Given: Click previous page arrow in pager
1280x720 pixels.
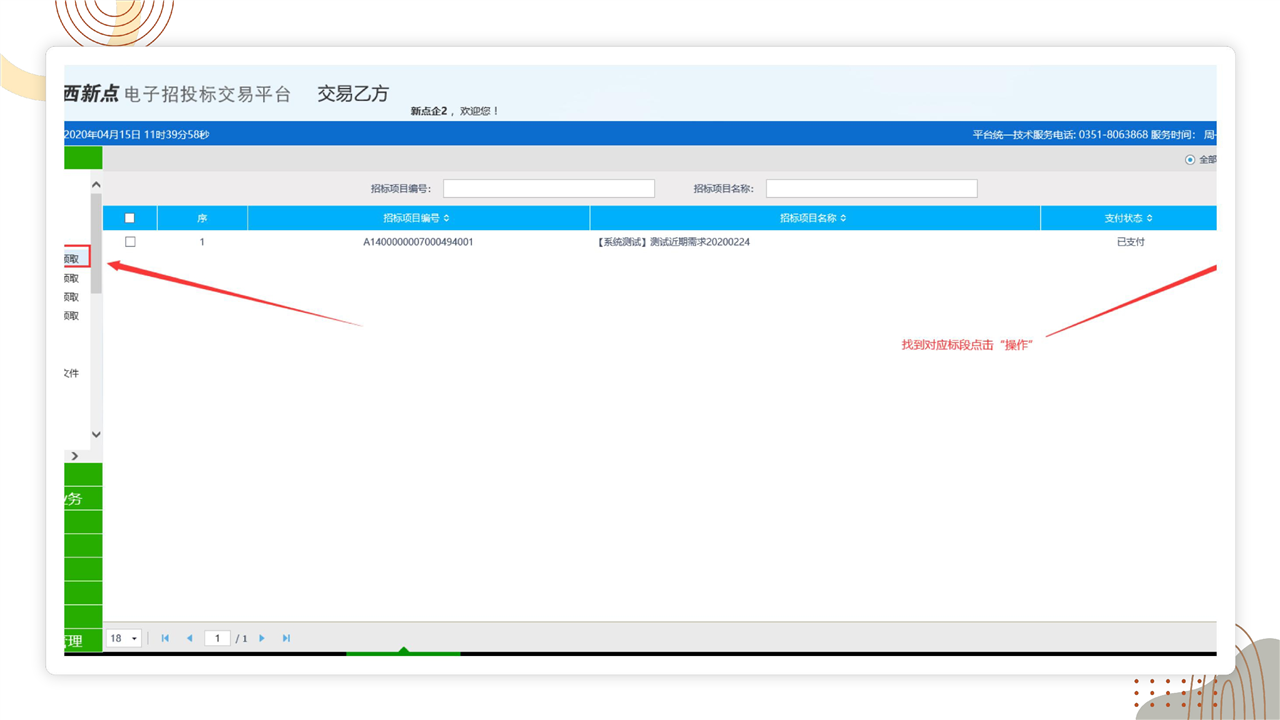Looking at the screenshot, I should [189, 638].
